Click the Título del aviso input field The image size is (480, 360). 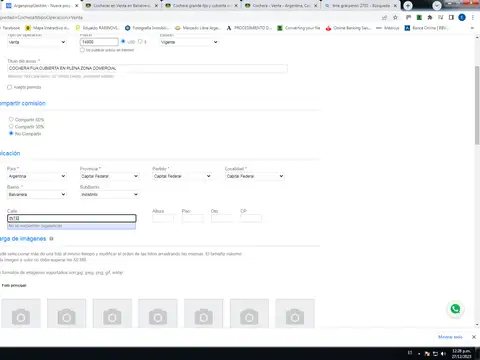[x=147, y=68]
